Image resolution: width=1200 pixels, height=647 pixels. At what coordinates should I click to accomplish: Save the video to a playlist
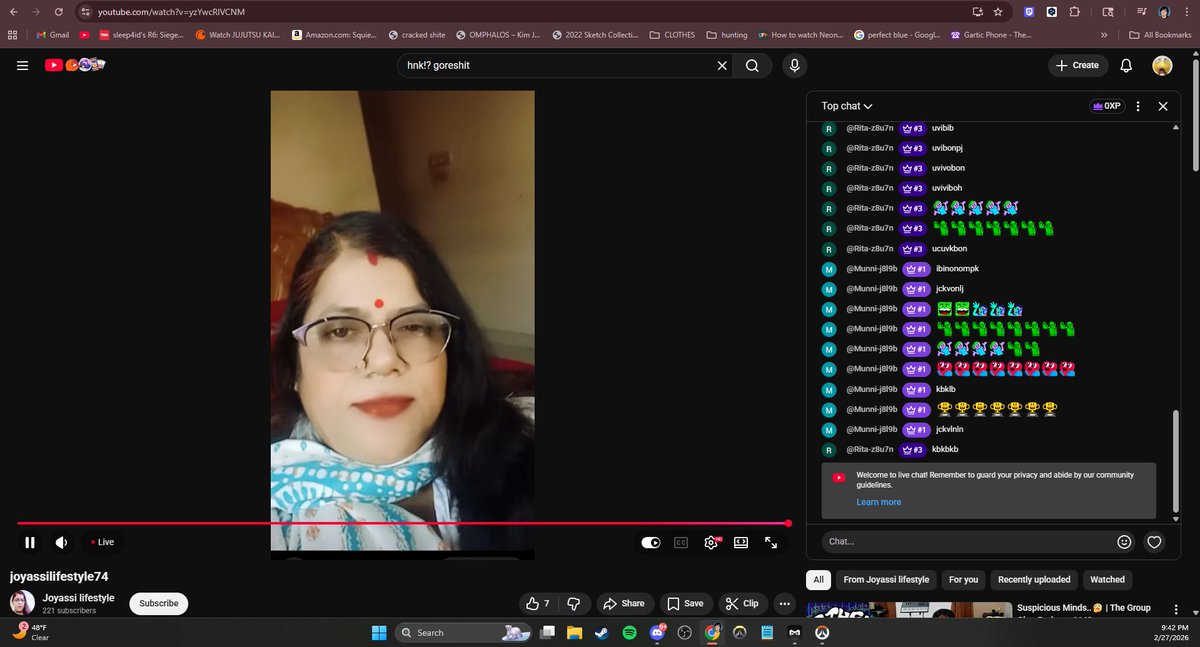coord(686,603)
